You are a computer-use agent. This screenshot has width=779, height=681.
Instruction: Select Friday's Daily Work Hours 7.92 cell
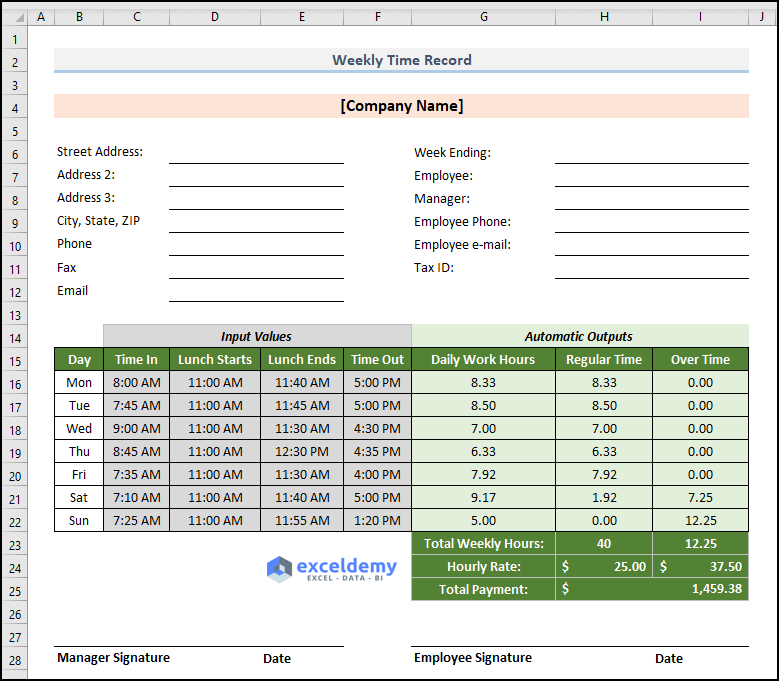click(483, 474)
